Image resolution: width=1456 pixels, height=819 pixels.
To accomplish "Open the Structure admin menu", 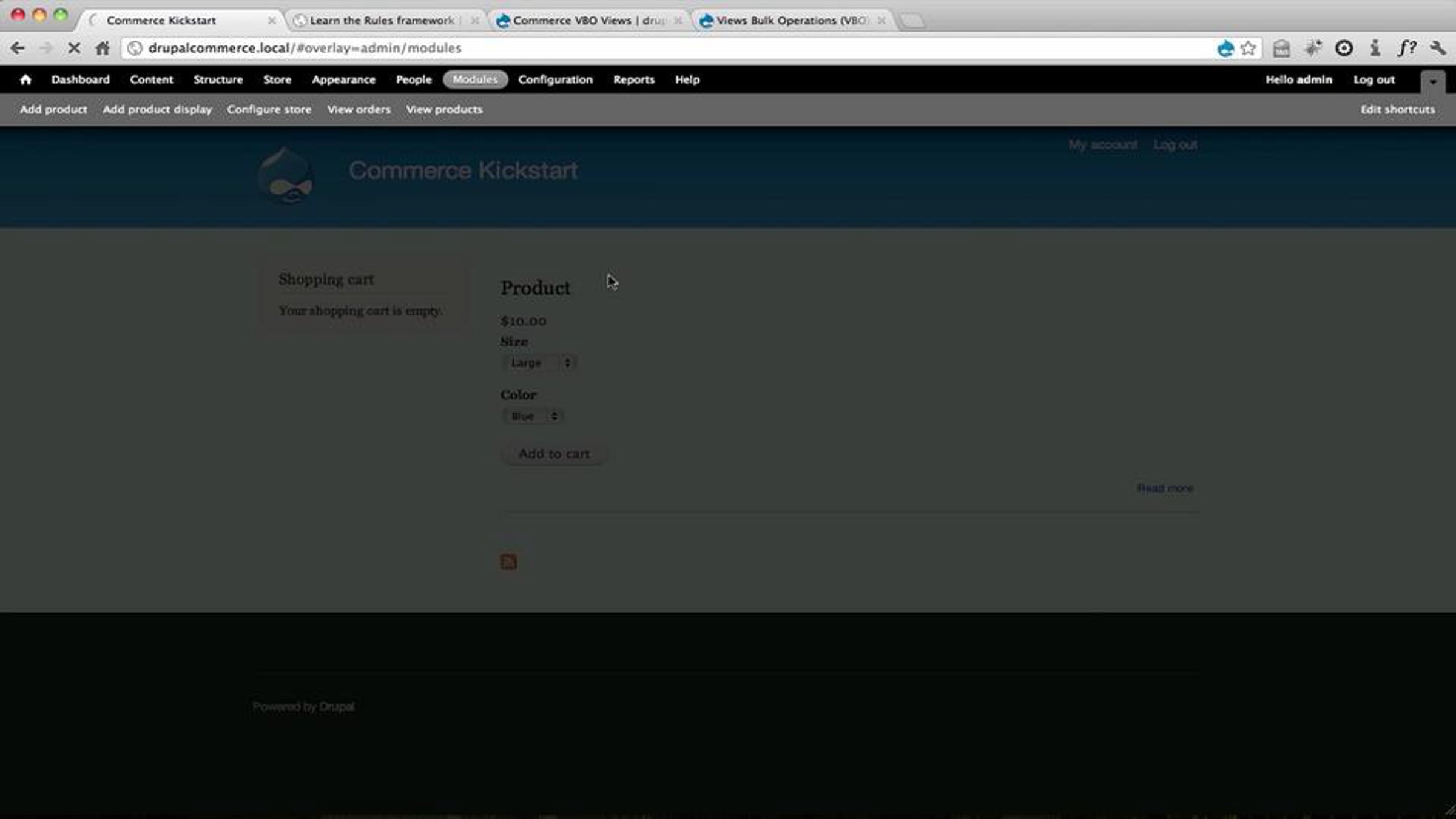I will (x=218, y=79).
